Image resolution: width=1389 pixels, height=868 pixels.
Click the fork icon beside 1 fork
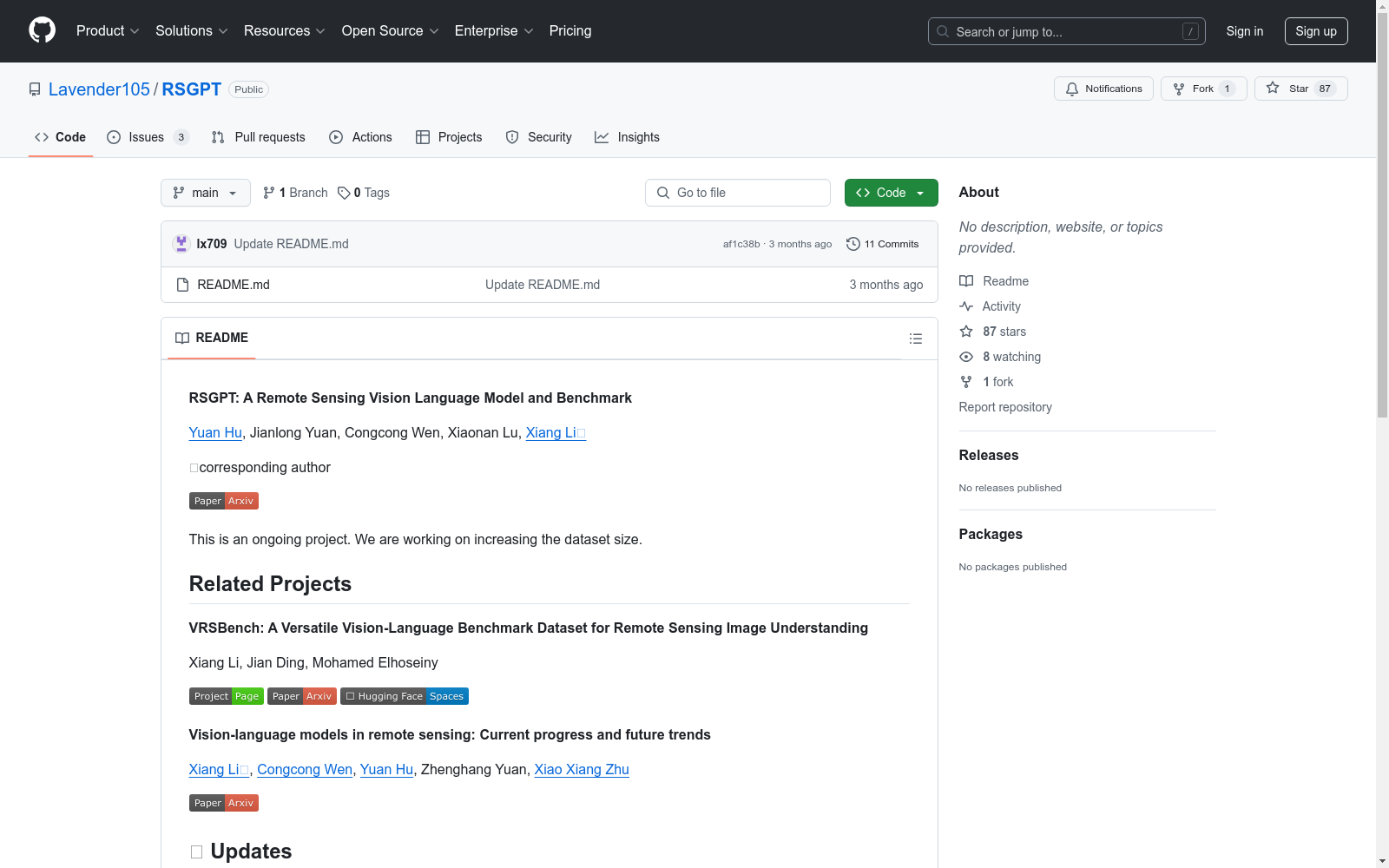click(x=966, y=382)
